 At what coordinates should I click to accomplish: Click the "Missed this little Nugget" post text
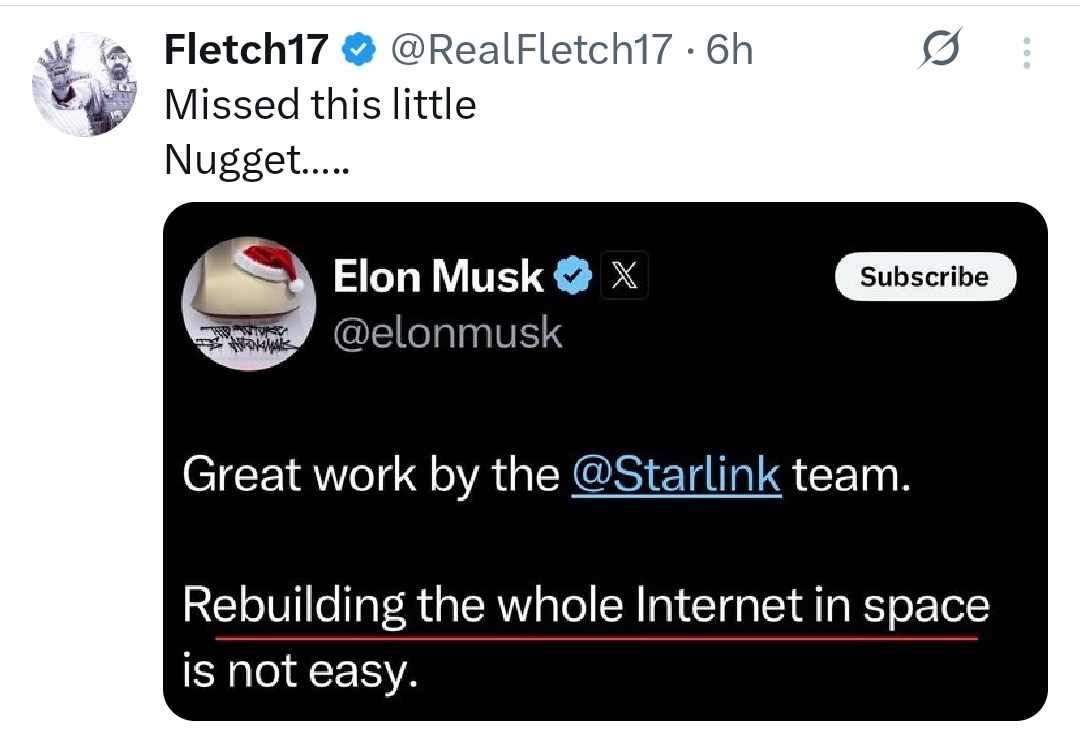pos(320,105)
